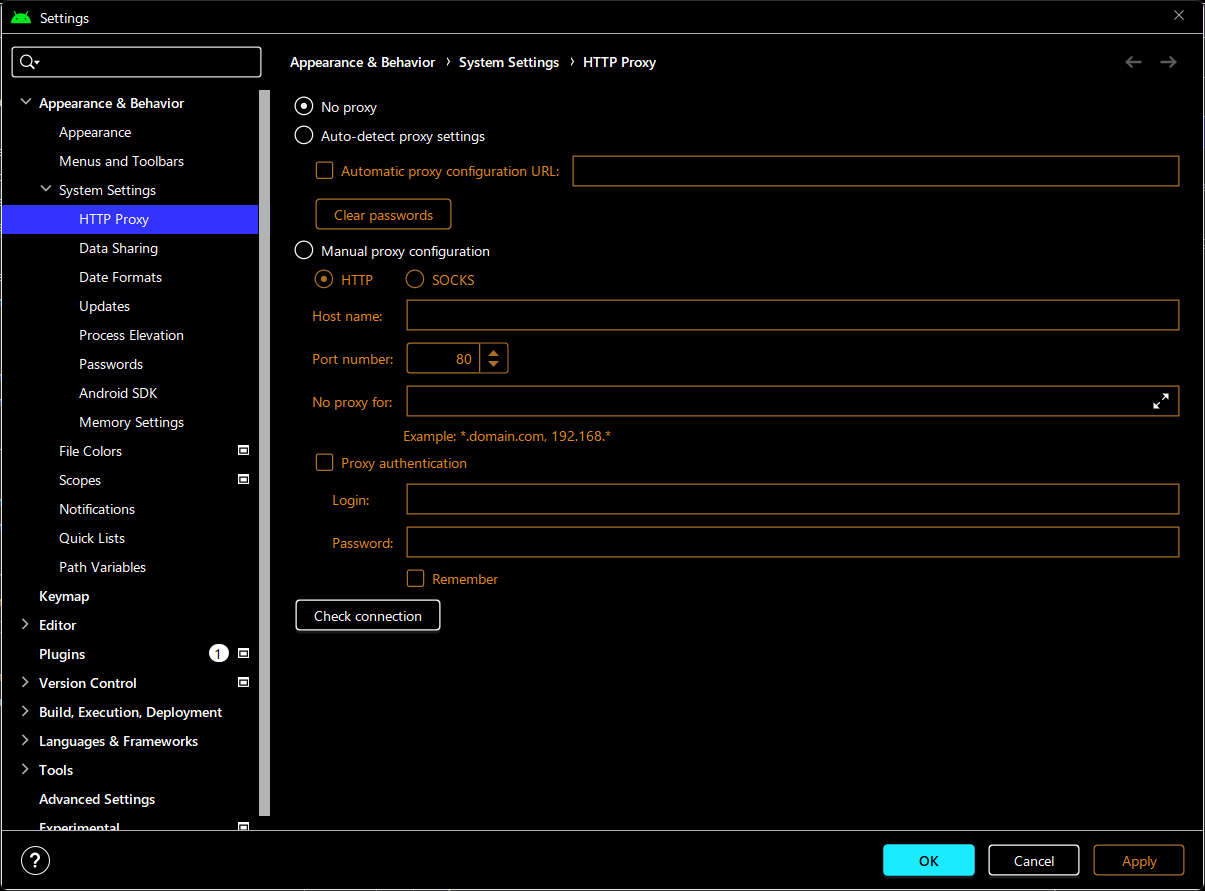The height and width of the screenshot is (891, 1205).
Task: Enable the Proxy authentication checkbox
Action: pos(324,463)
